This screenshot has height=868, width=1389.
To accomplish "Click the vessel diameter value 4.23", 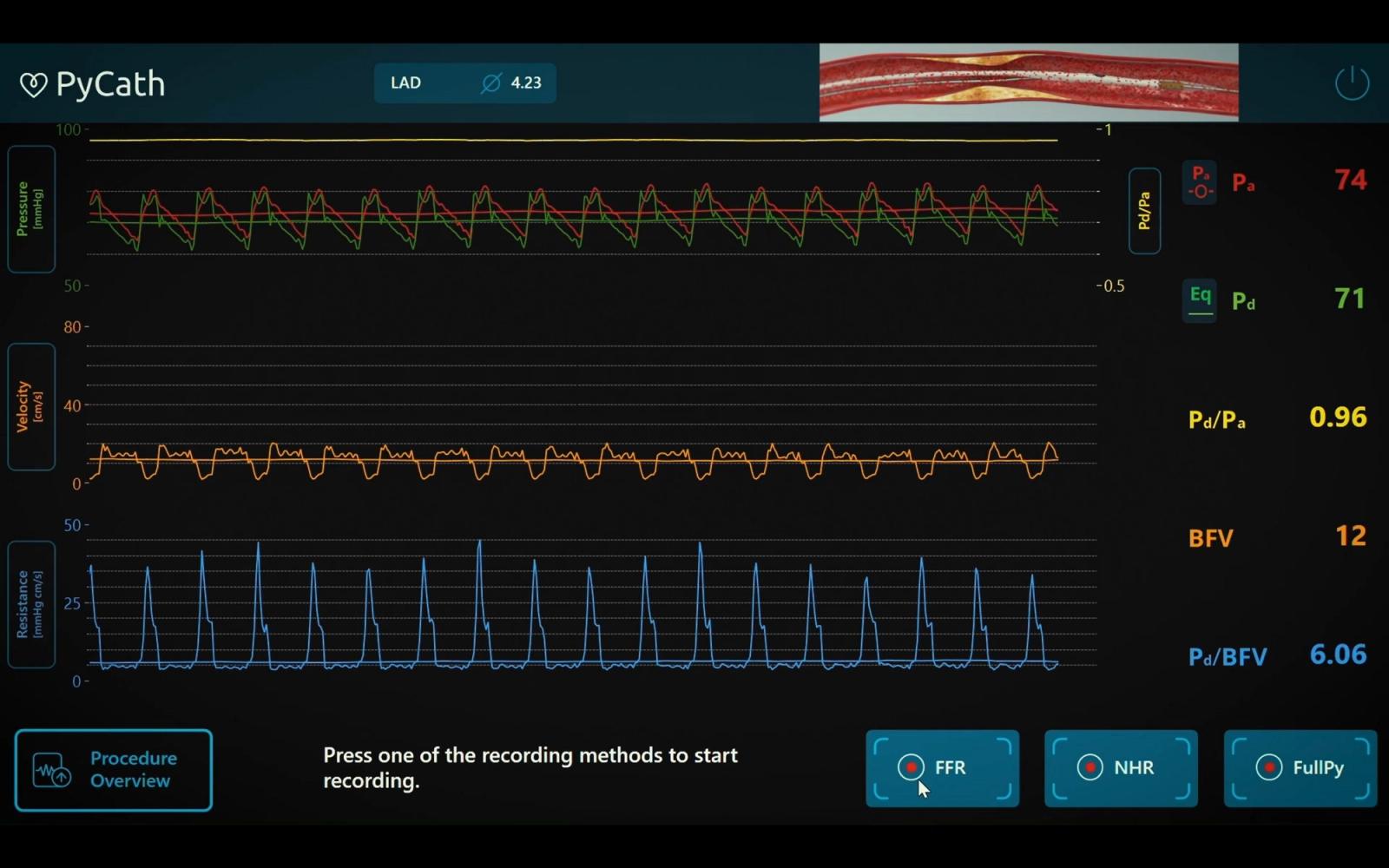I will click(x=526, y=82).
